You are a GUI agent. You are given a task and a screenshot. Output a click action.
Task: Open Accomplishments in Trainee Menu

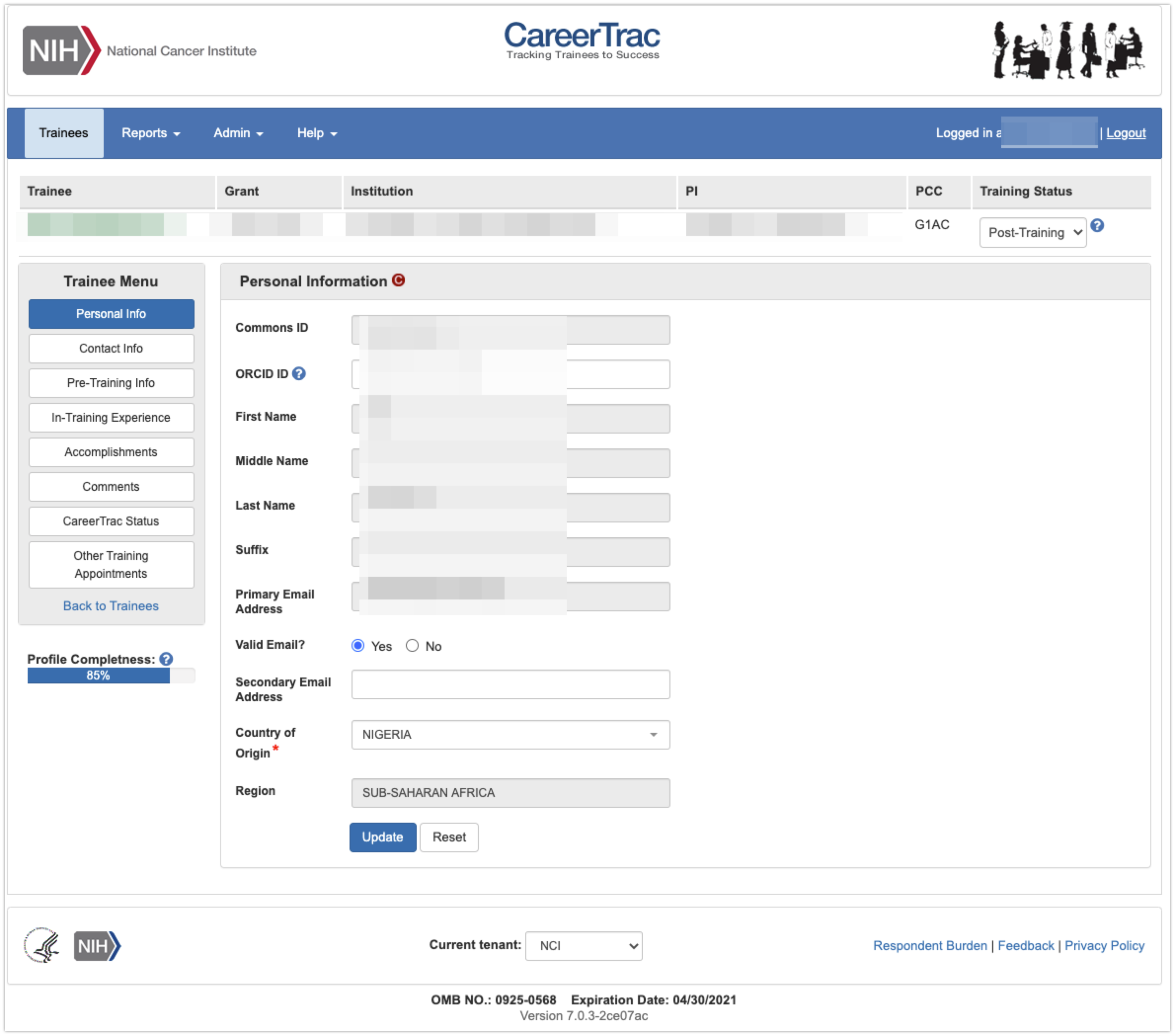point(111,452)
